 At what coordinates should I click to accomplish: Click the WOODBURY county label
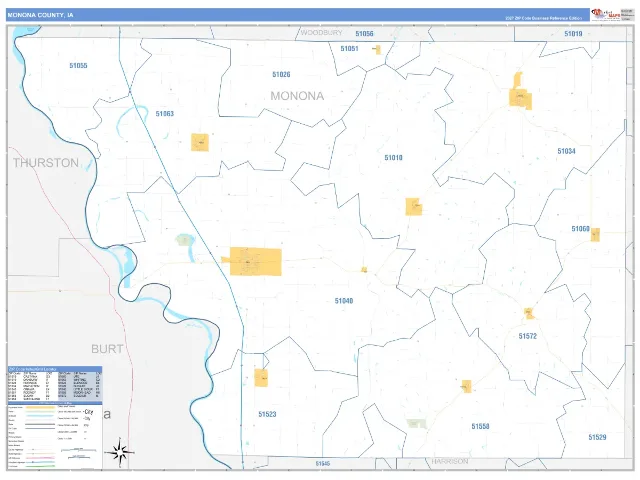point(321,33)
